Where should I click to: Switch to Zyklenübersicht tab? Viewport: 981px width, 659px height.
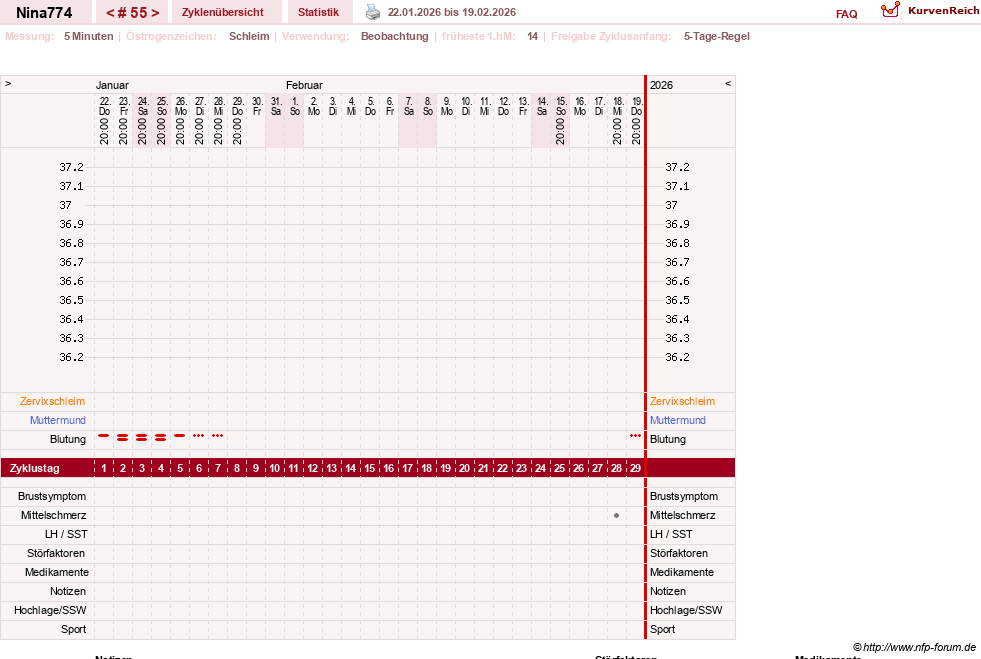pos(223,12)
